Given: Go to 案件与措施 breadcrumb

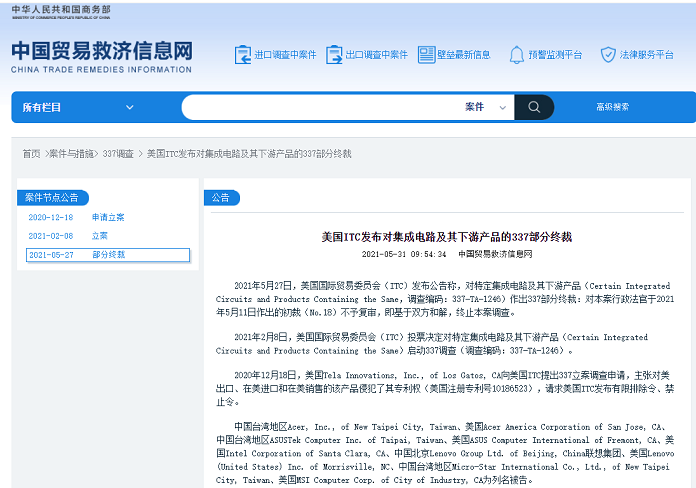Looking at the screenshot, I should coord(71,154).
